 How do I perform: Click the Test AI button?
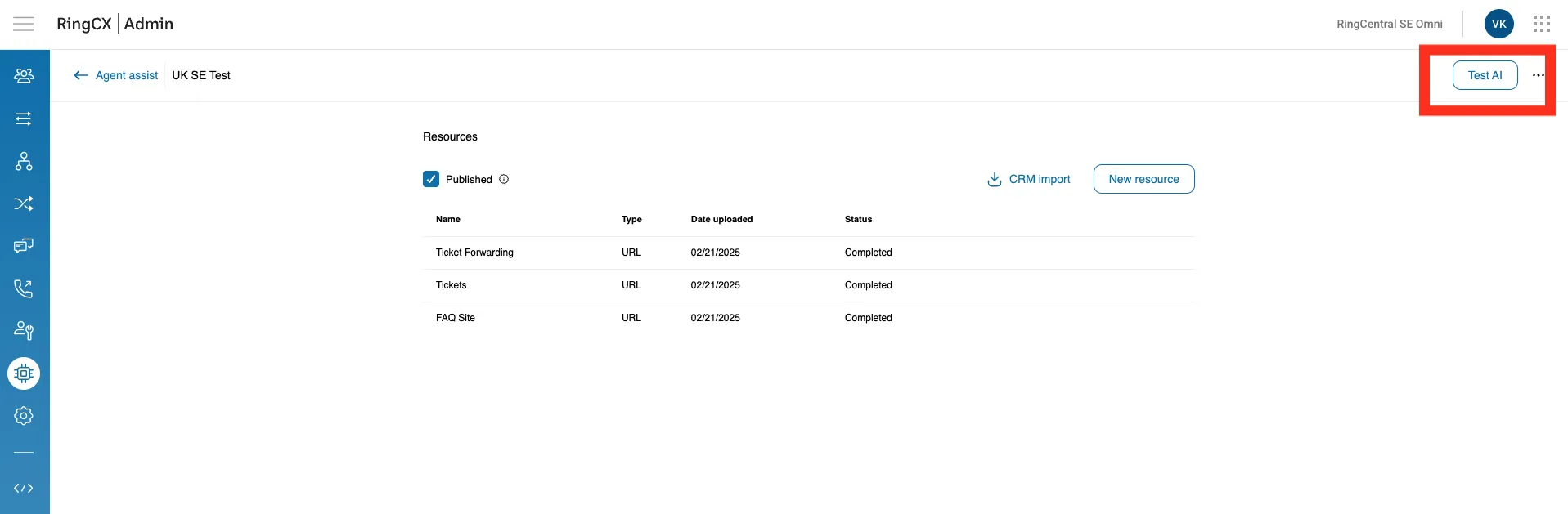(x=1485, y=75)
